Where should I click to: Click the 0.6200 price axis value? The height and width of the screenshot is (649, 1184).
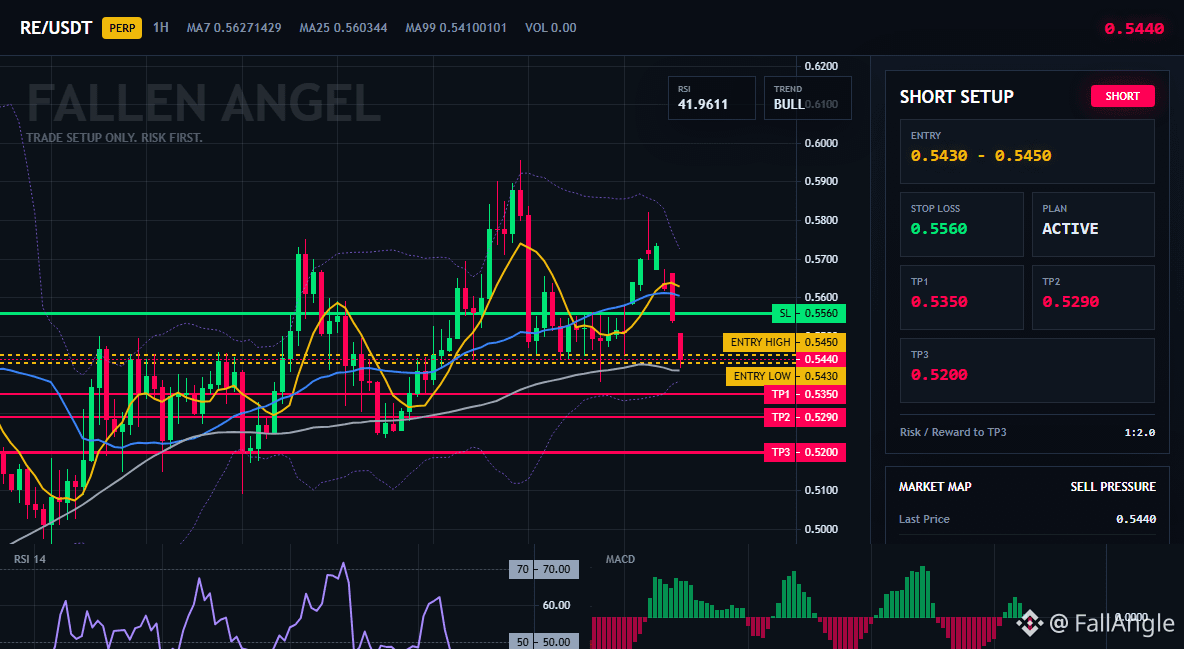click(821, 66)
